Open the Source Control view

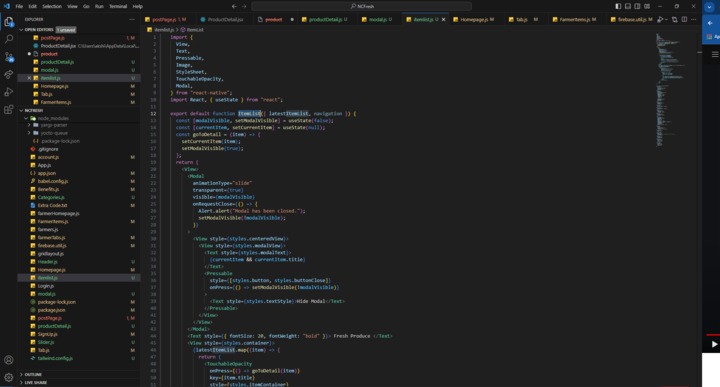[9, 57]
